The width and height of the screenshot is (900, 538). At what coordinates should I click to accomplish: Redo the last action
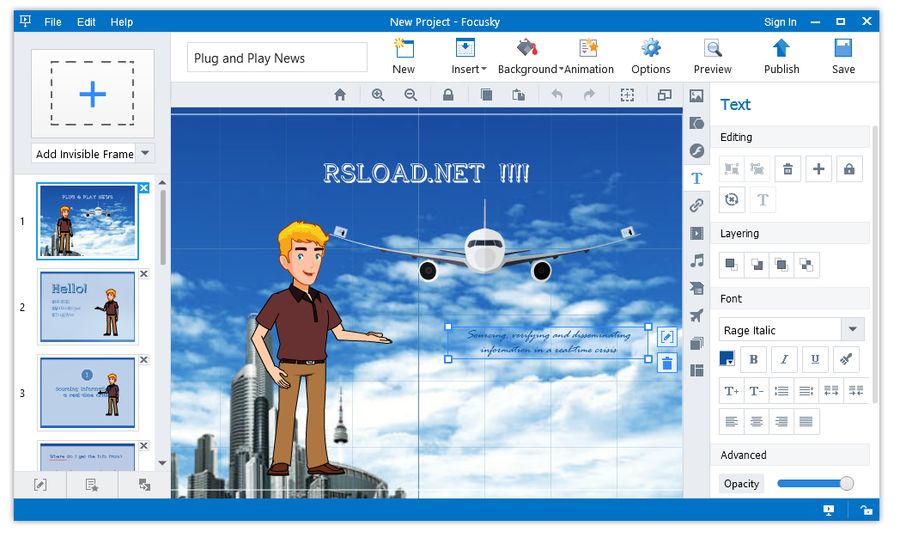(589, 95)
